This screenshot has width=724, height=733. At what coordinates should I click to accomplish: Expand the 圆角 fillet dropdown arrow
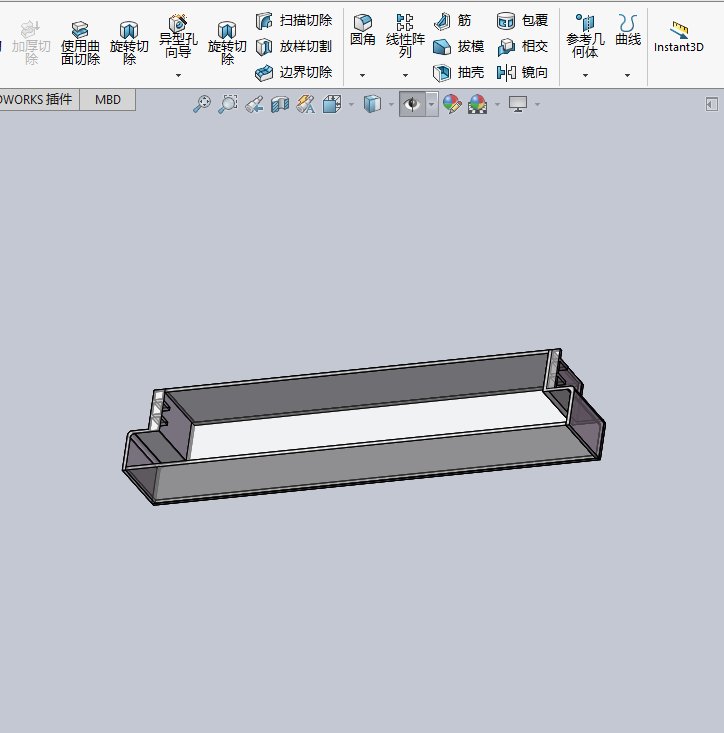(x=362, y=75)
